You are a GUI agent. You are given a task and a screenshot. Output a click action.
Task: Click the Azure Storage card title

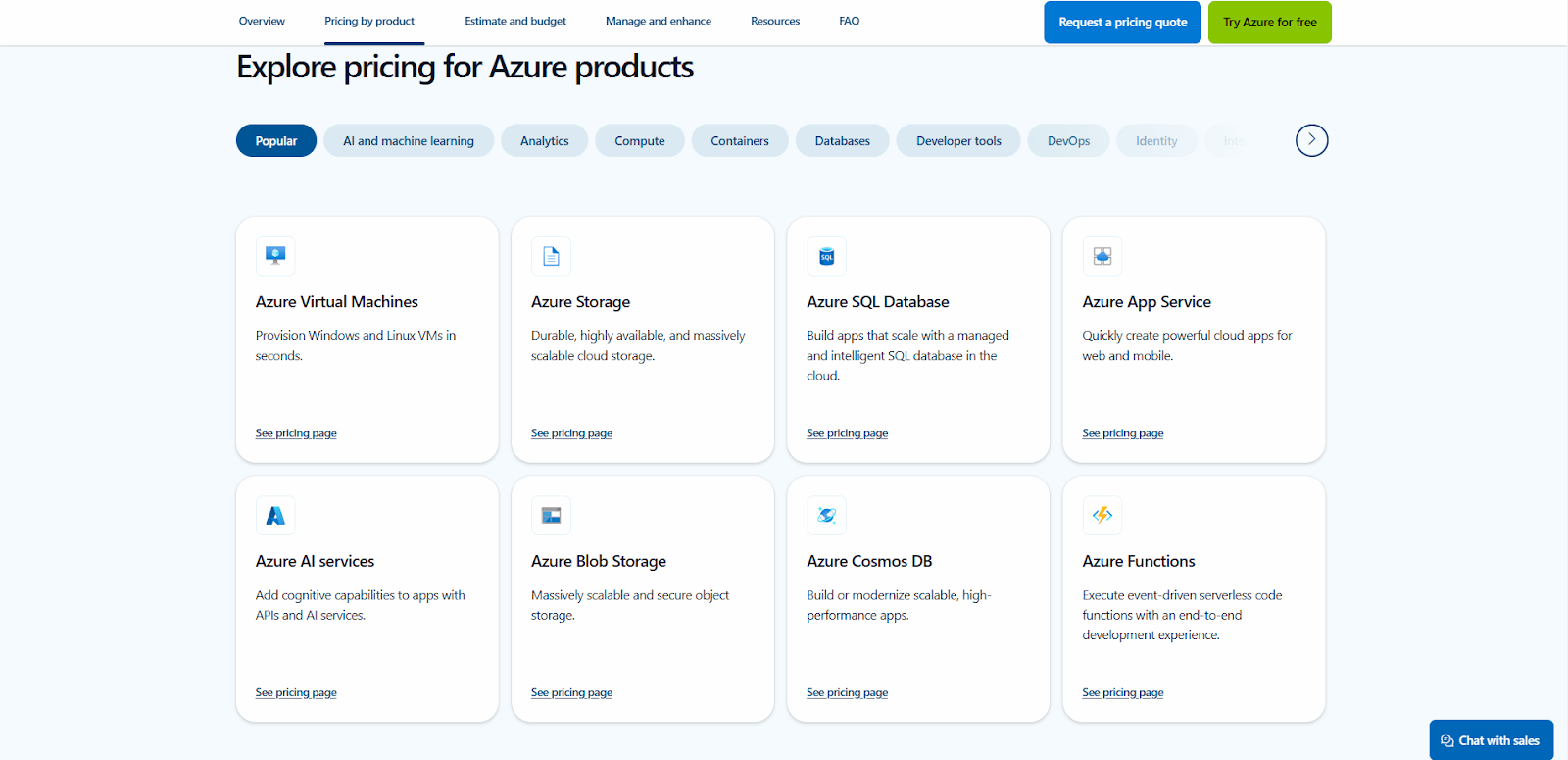tap(580, 302)
